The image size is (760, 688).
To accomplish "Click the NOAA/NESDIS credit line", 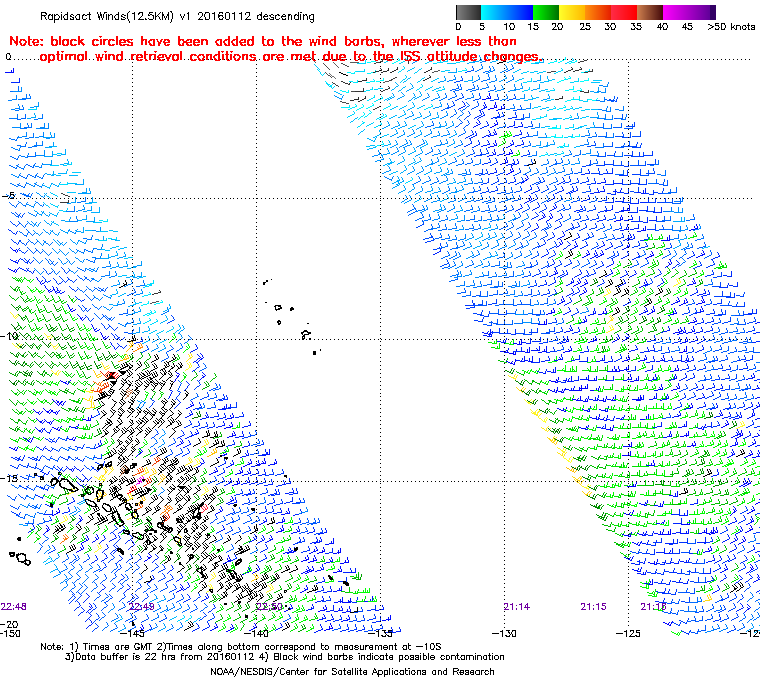I will pos(352,672).
